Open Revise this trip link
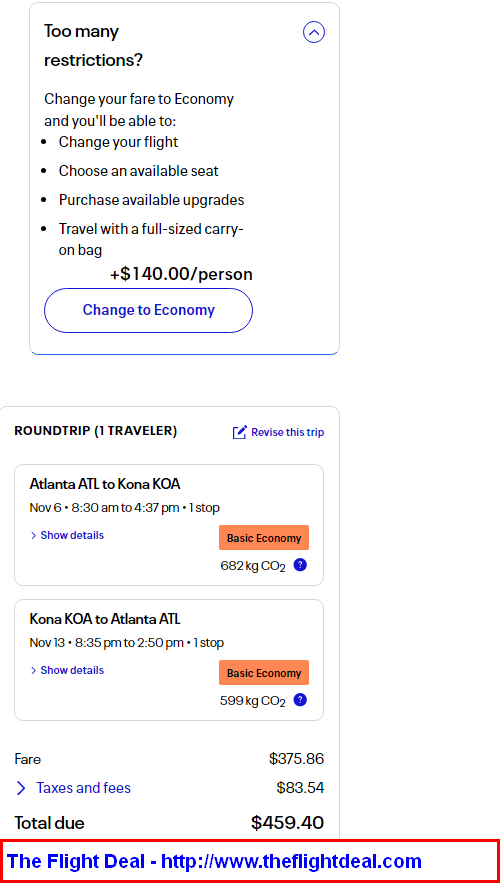This screenshot has width=500, height=883. point(287,432)
